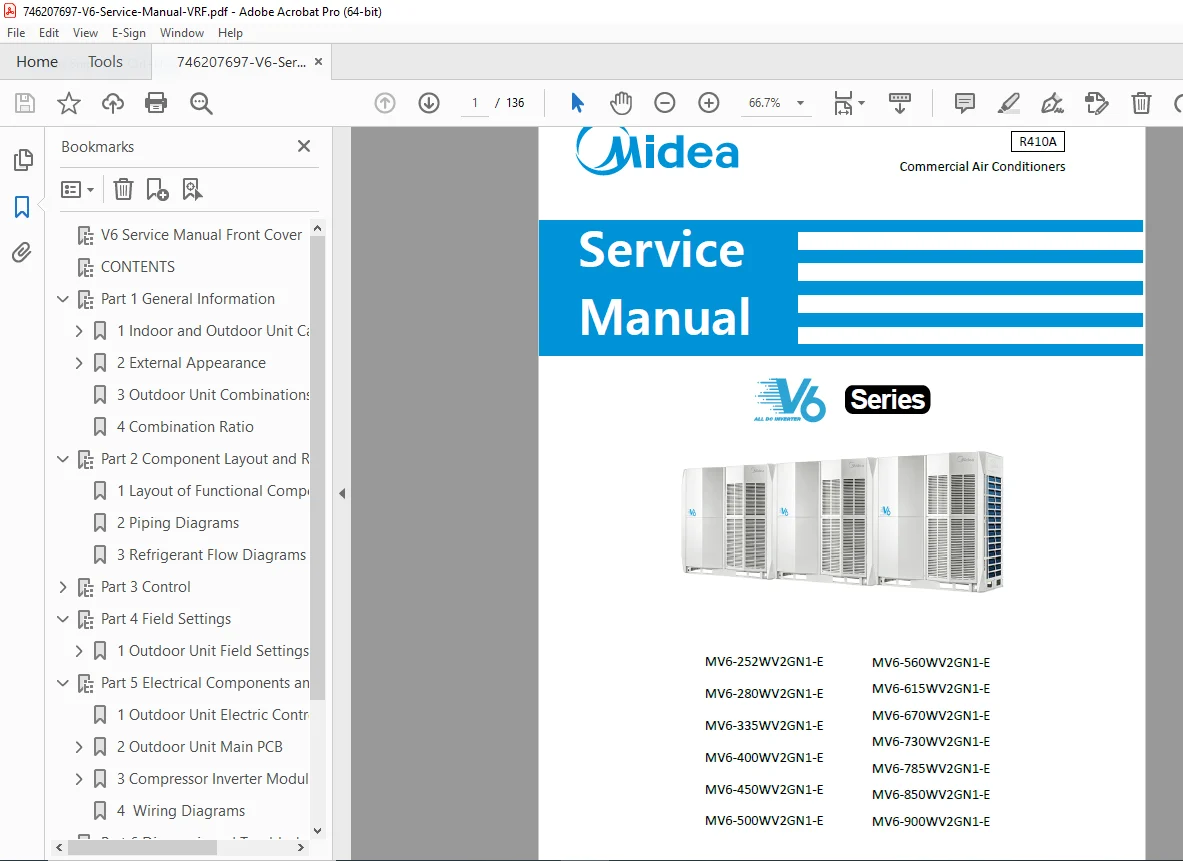Image resolution: width=1183 pixels, height=861 pixels.
Task: Switch to Tools tab
Action: click(105, 62)
